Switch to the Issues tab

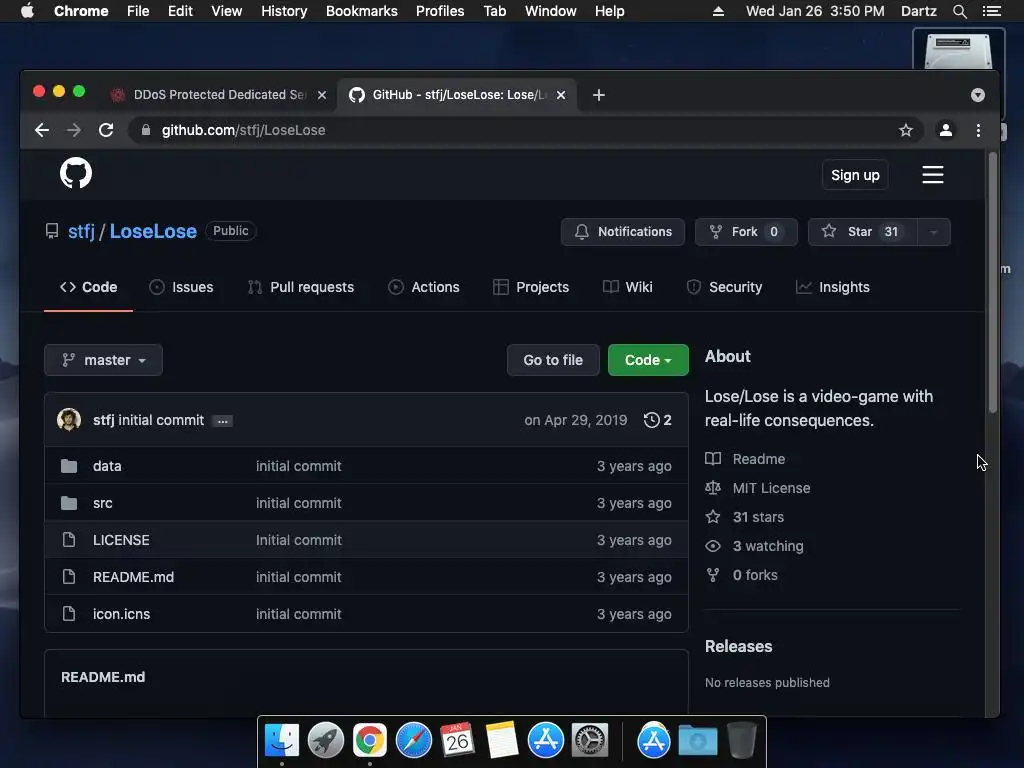(x=181, y=287)
